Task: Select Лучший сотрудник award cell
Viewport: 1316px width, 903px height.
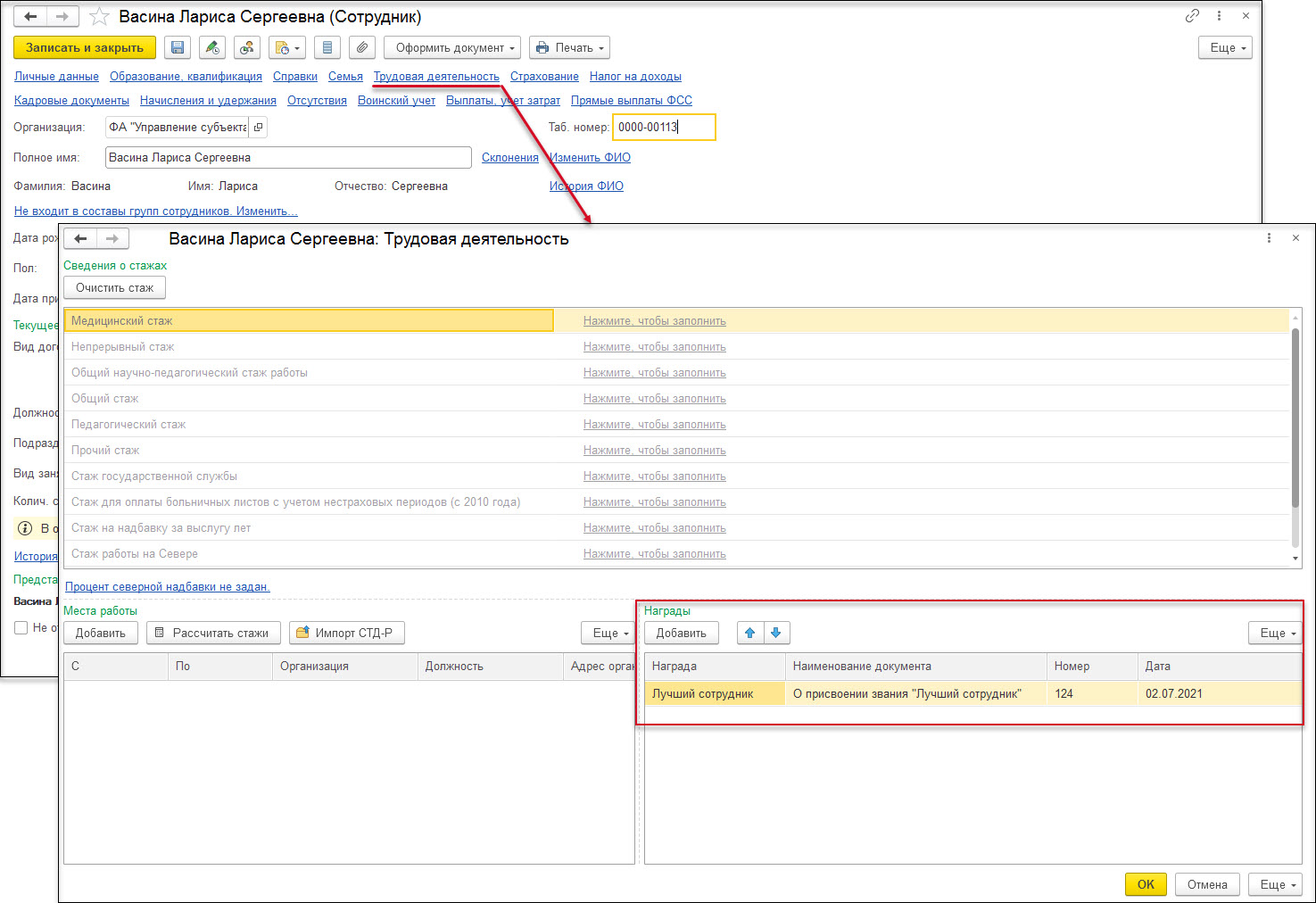Action: point(715,693)
